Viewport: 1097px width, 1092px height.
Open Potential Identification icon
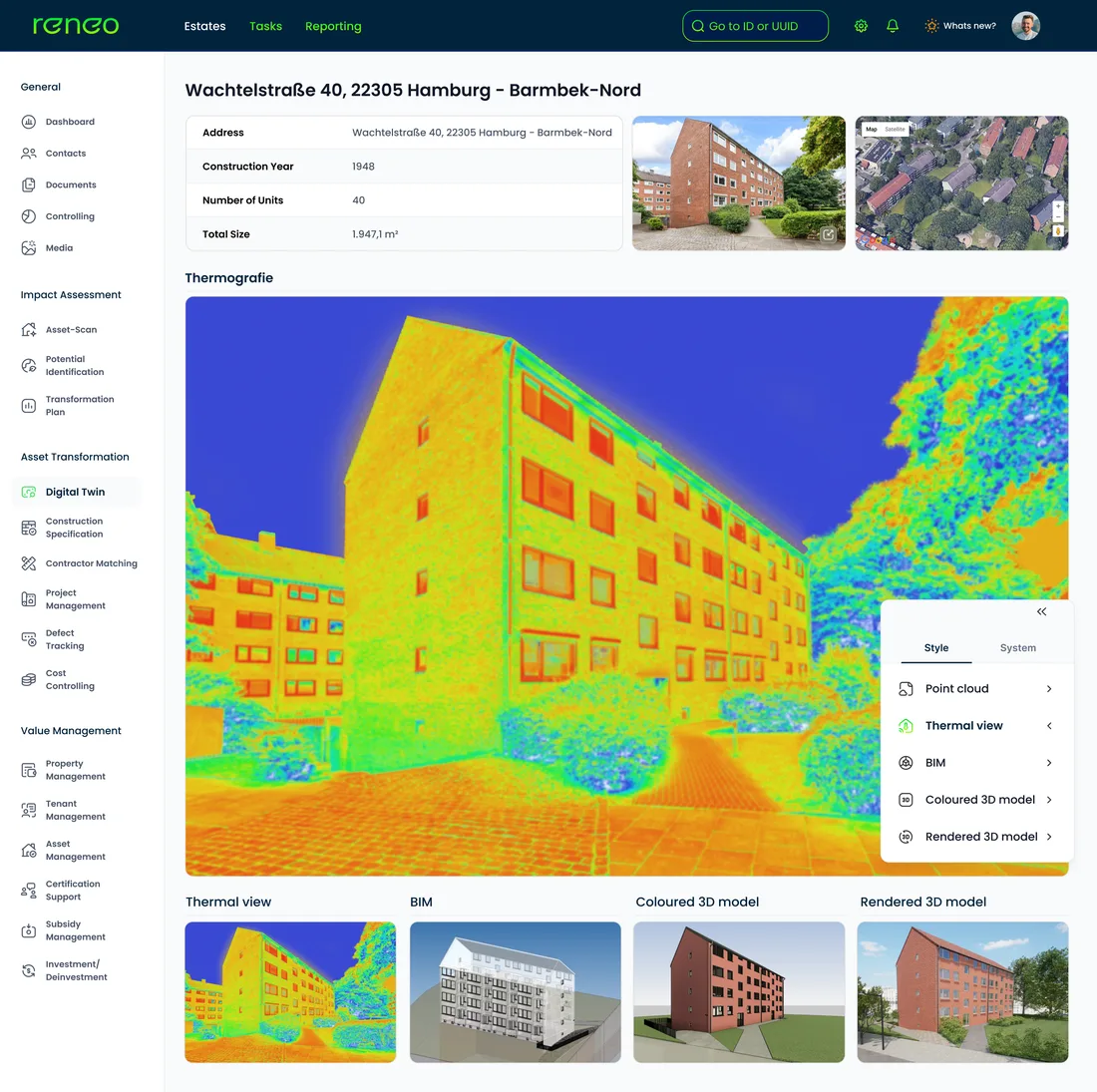(x=29, y=365)
